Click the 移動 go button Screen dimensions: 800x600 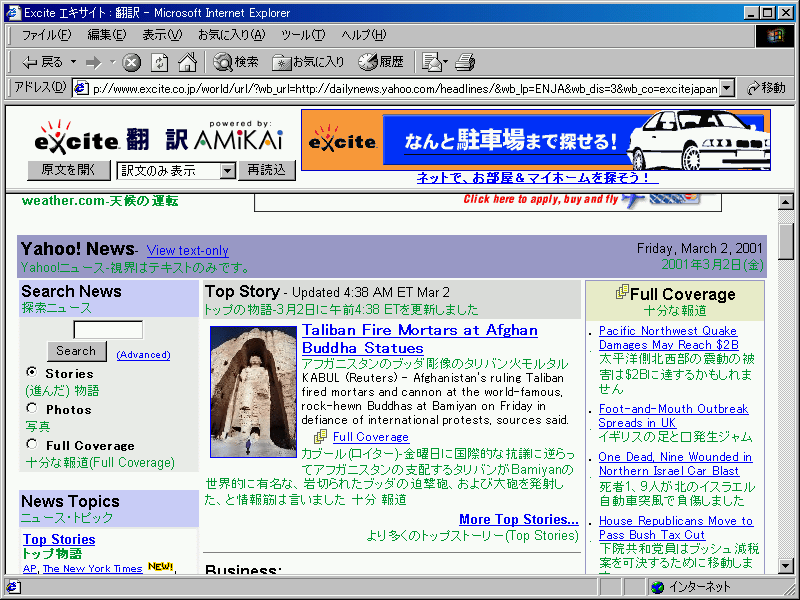click(x=766, y=88)
